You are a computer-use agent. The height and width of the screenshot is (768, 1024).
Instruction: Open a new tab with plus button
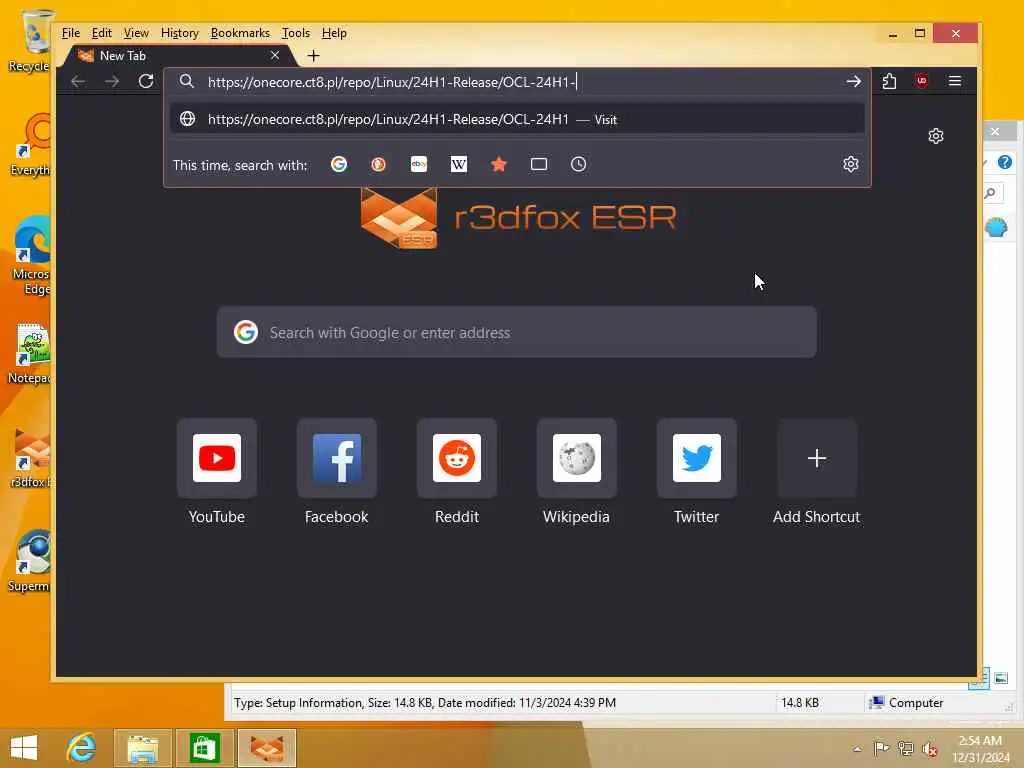click(313, 56)
